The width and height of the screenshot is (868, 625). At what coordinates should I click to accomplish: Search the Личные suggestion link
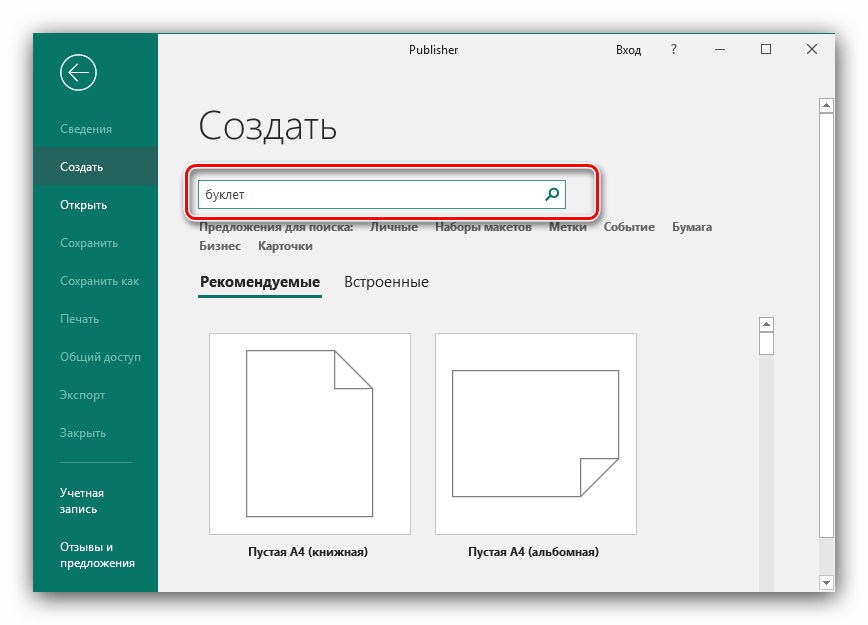click(394, 227)
